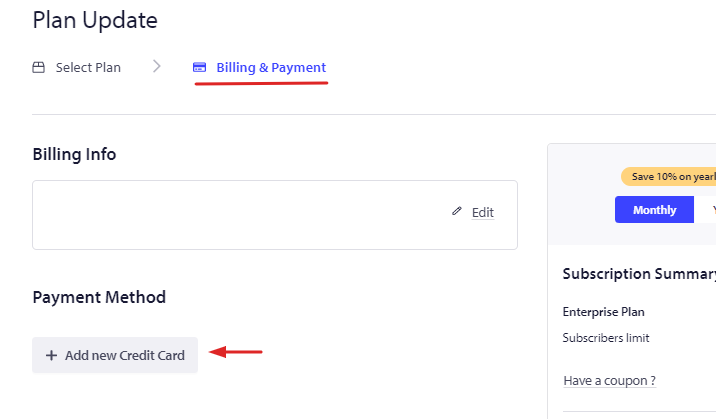This screenshot has height=419, width=716.
Task: Click the Select Plan box icon
Action: (39, 68)
